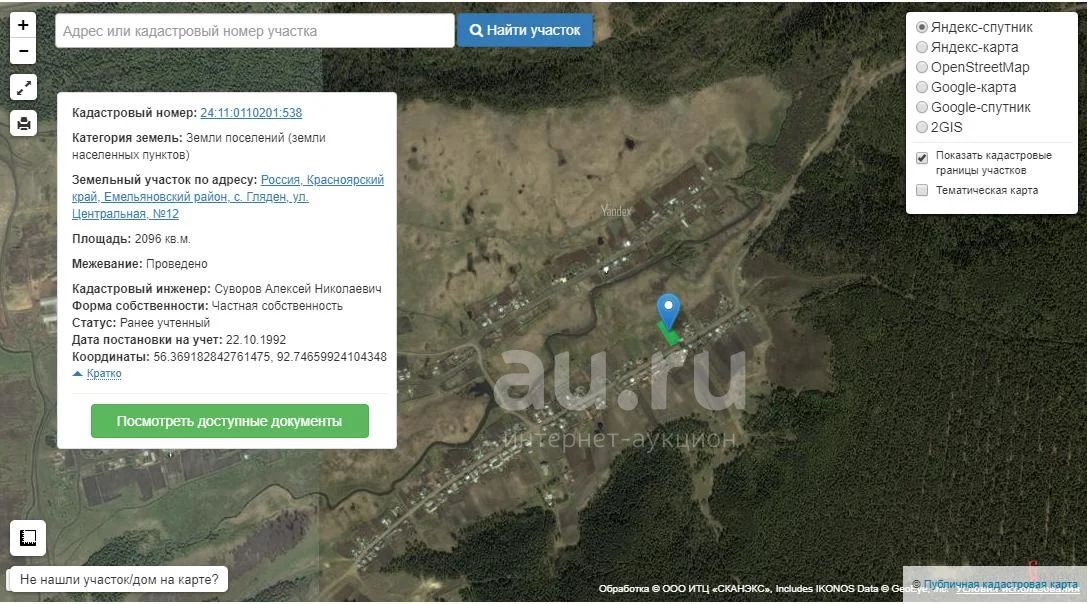This screenshot has width=1087, height=604.
Task: Click the Найти участок search button
Action: click(525, 31)
